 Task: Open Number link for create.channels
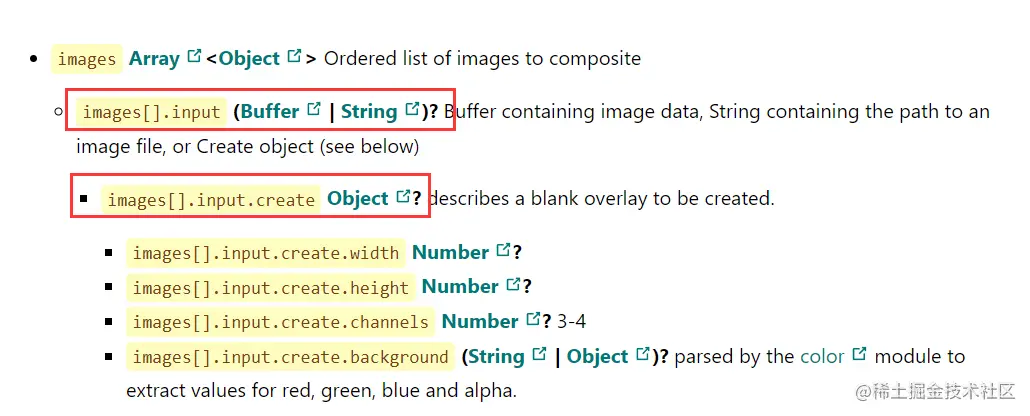pyautogui.click(x=480, y=321)
